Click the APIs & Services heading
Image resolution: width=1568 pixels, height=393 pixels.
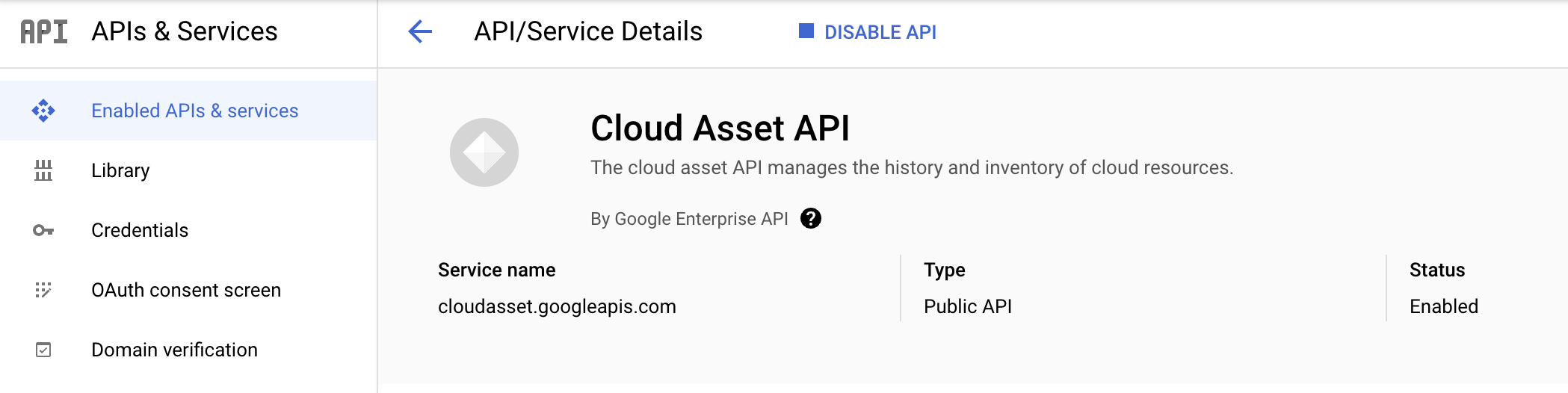[185, 31]
